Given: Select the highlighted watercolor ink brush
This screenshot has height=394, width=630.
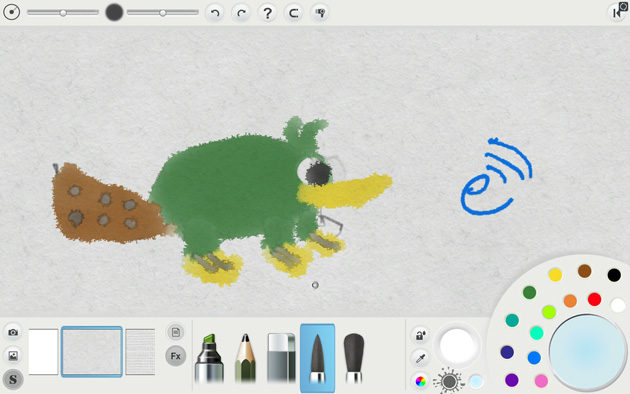Looking at the screenshot, I should pos(317,358).
